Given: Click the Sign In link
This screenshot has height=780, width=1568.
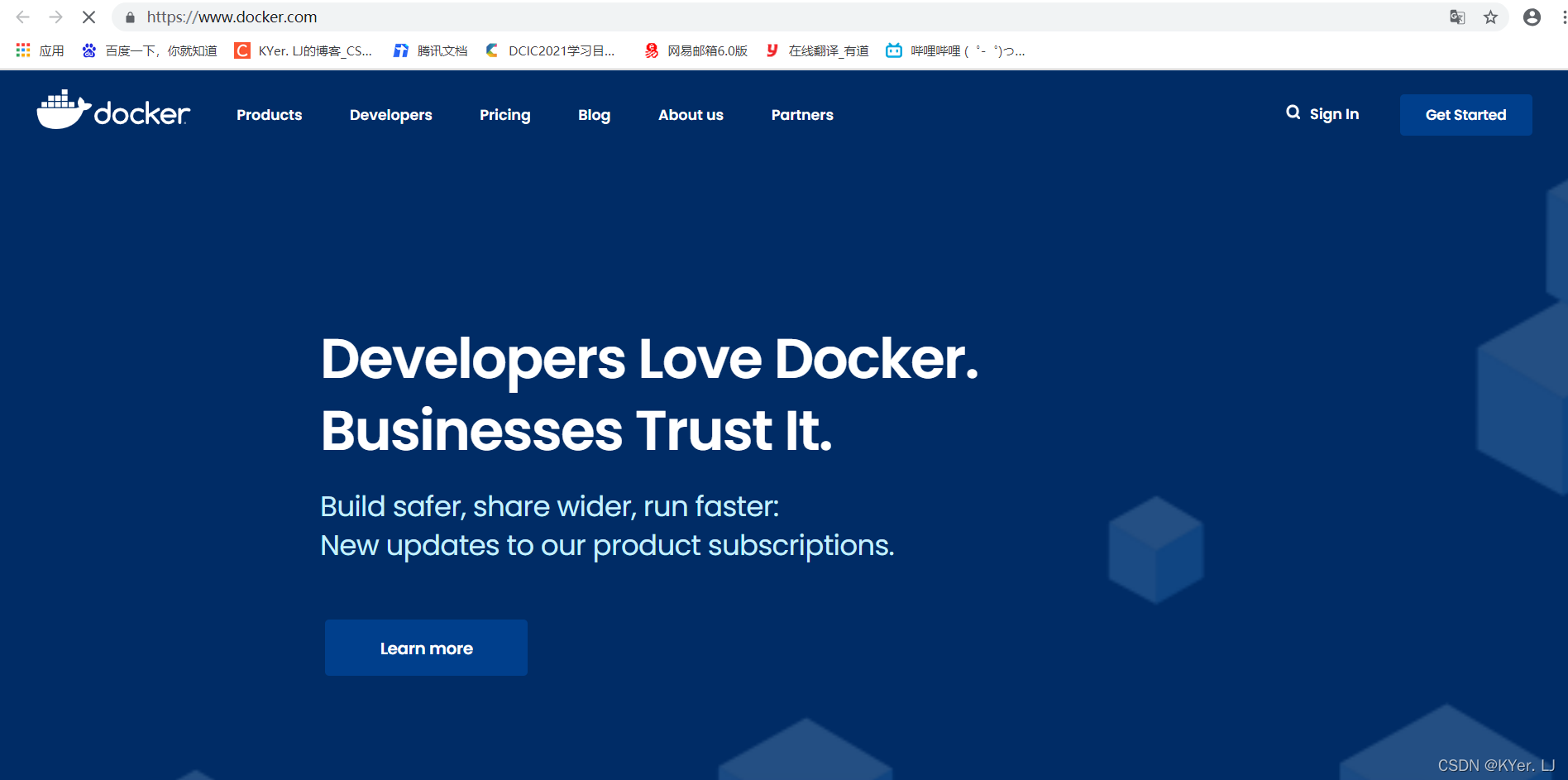Looking at the screenshot, I should 1334,114.
